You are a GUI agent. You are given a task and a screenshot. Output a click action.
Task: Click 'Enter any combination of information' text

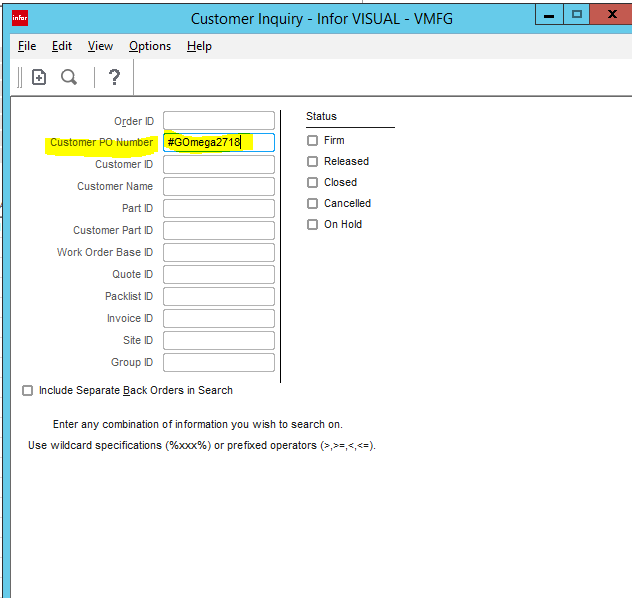[198, 424]
